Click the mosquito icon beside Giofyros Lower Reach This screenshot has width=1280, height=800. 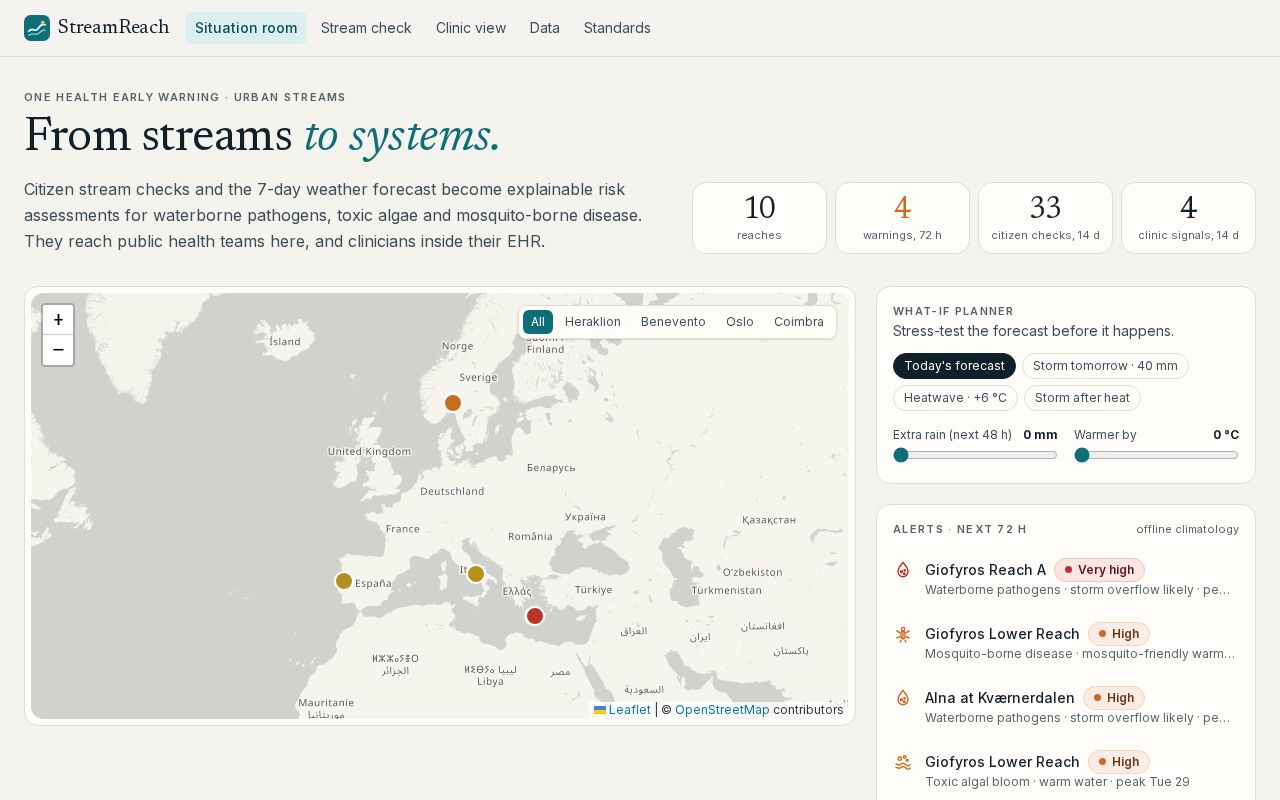pos(903,634)
